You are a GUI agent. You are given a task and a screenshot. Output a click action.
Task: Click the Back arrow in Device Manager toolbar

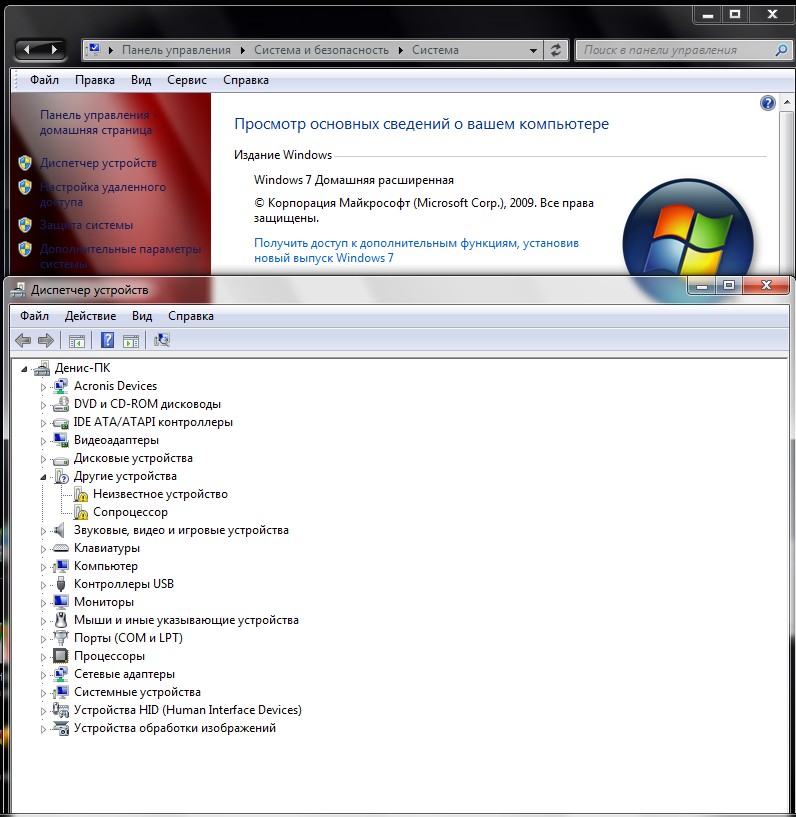23,340
